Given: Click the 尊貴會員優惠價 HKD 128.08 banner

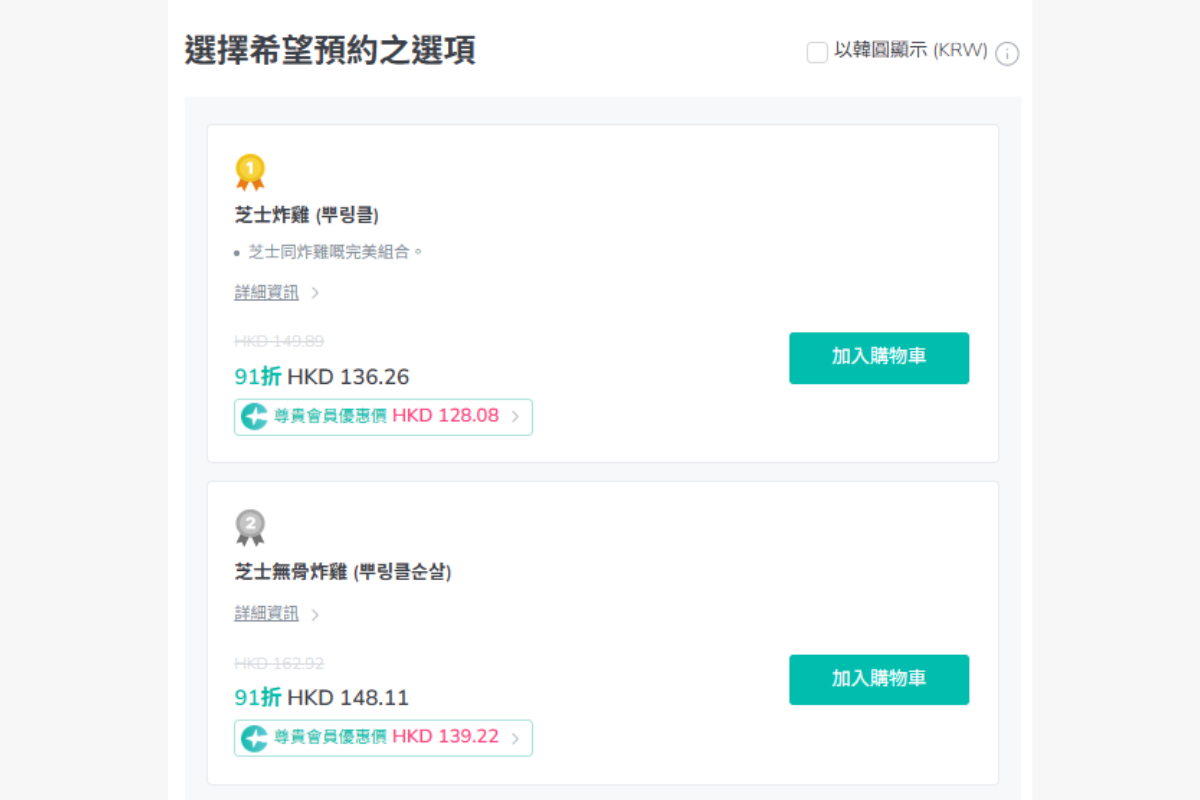Looking at the screenshot, I should tap(384, 417).
